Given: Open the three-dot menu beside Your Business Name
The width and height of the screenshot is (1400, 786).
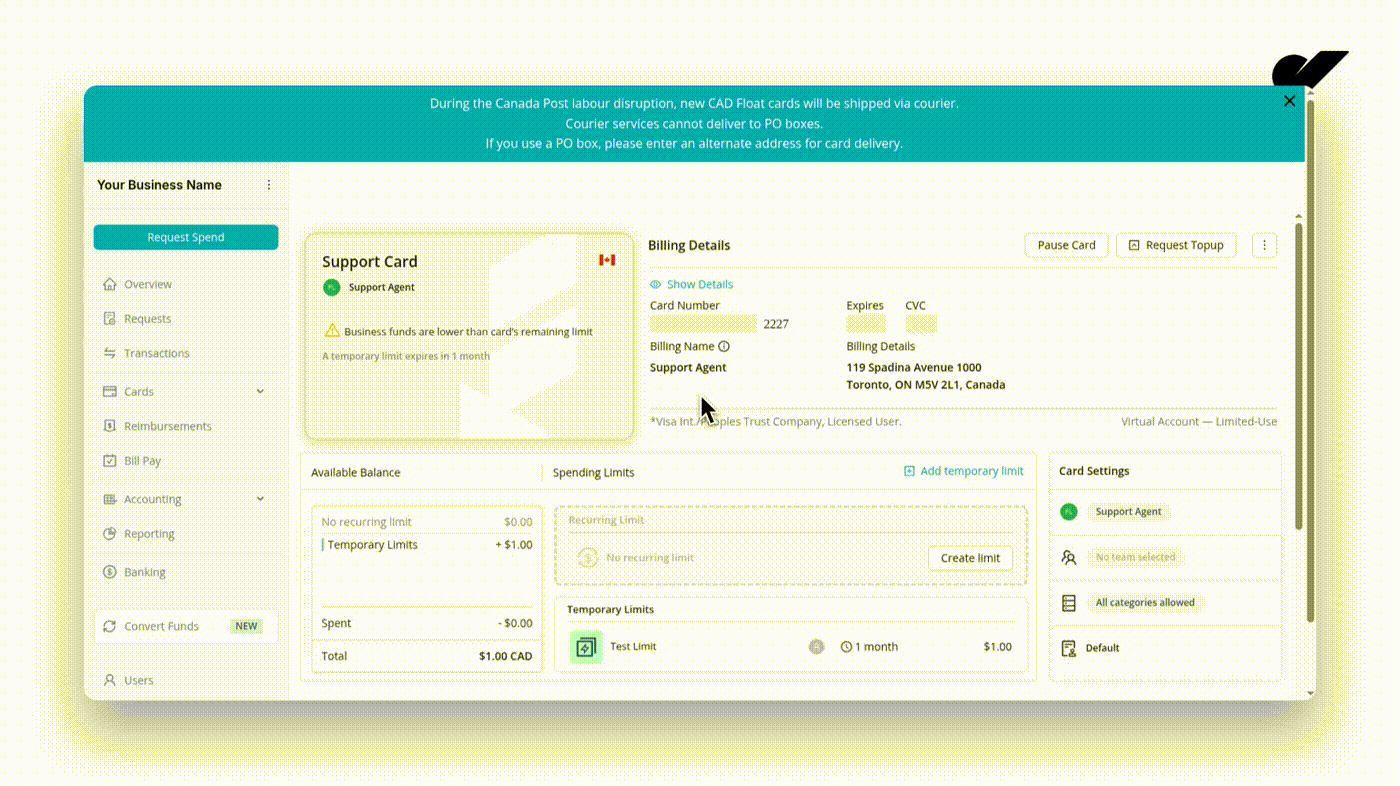Looking at the screenshot, I should coord(268,185).
